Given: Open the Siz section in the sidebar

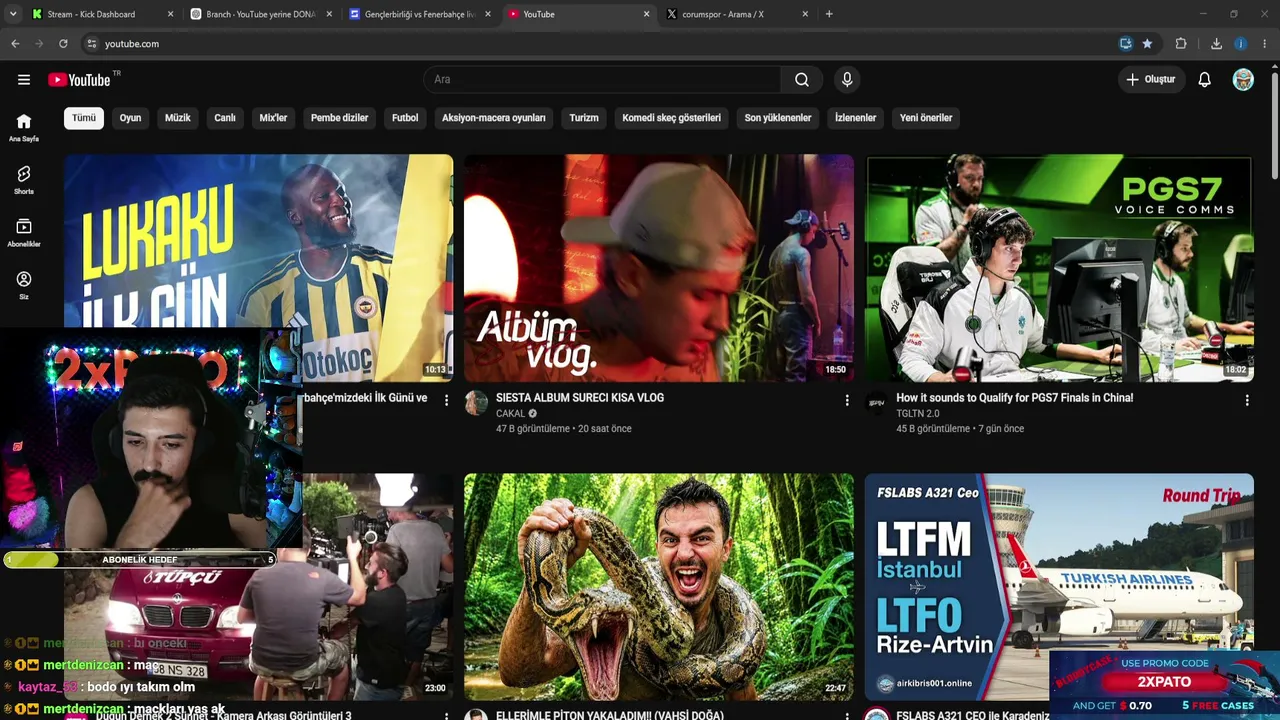Looking at the screenshot, I should click(x=24, y=286).
